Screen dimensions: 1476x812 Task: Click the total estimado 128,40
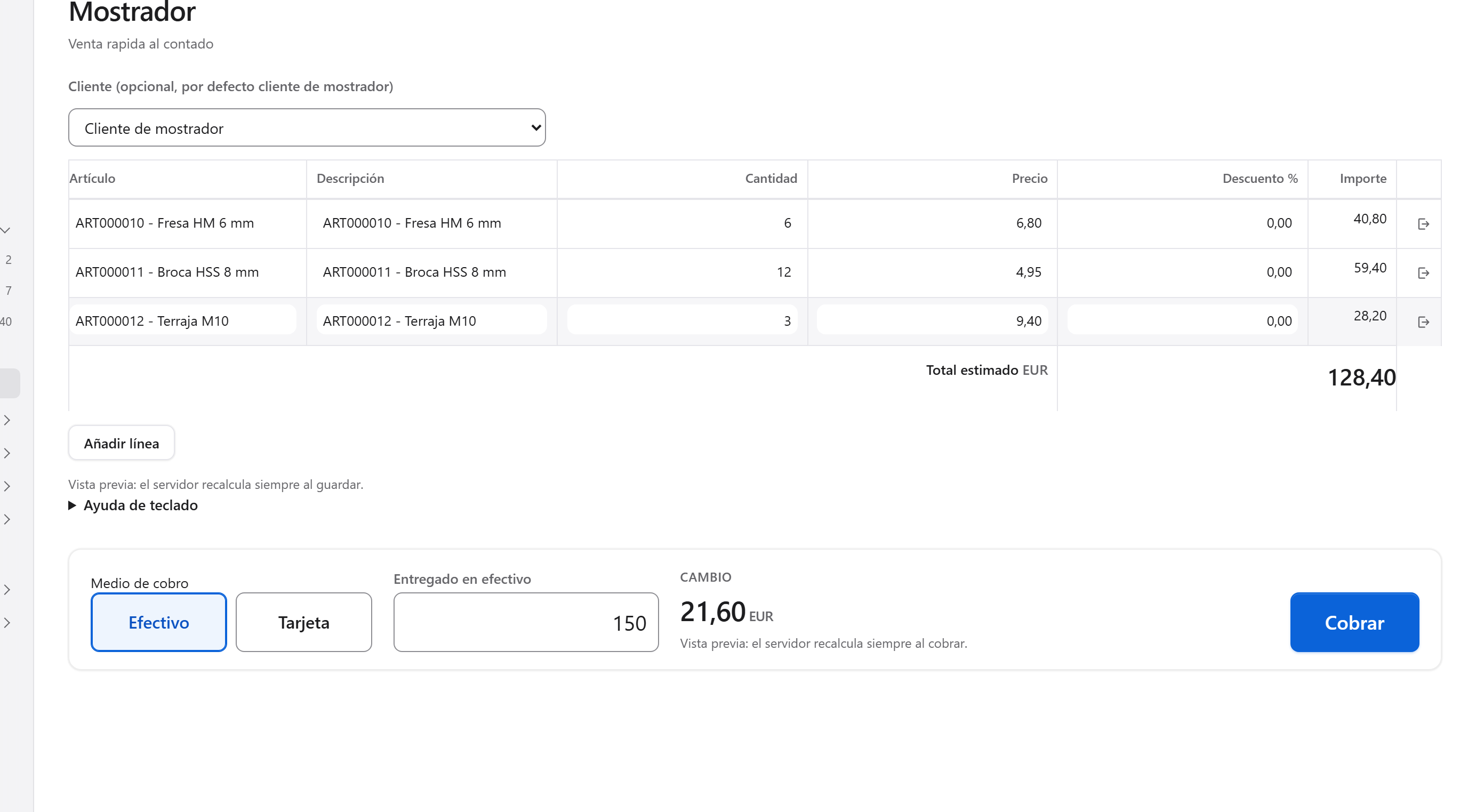1361,377
